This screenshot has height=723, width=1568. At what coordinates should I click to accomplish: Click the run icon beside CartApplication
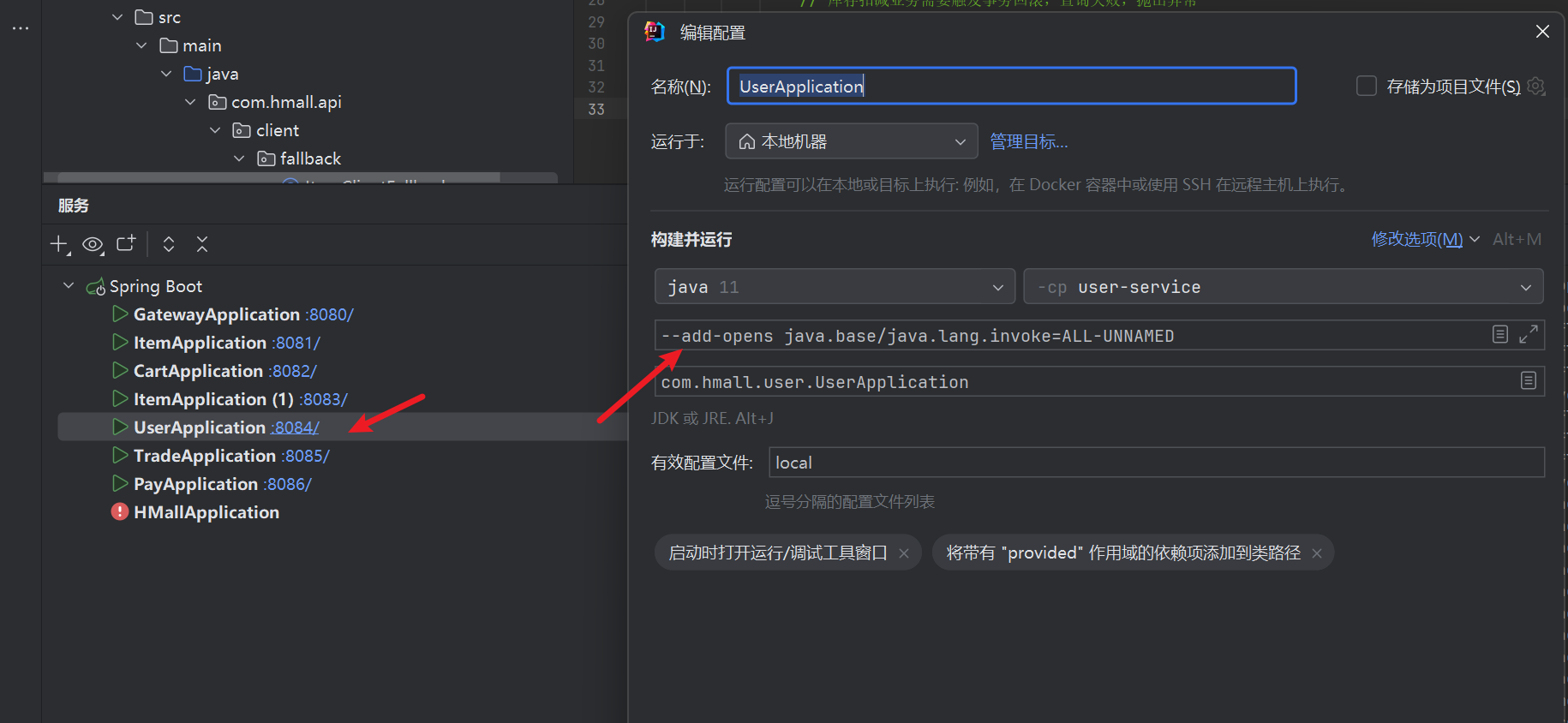120,371
